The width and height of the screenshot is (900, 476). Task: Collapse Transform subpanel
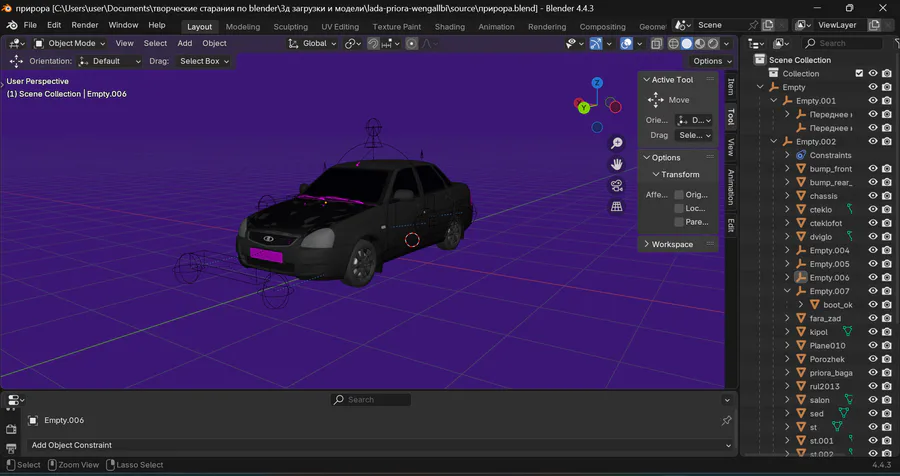point(656,175)
